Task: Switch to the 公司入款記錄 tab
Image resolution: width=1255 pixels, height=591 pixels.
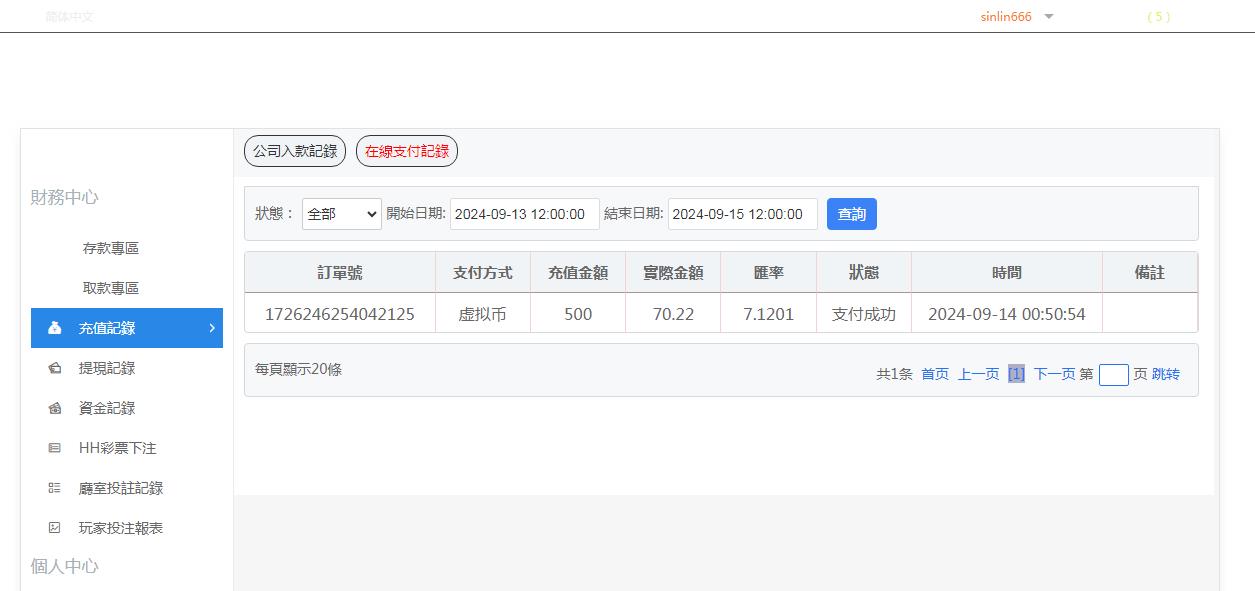Action: click(x=294, y=150)
